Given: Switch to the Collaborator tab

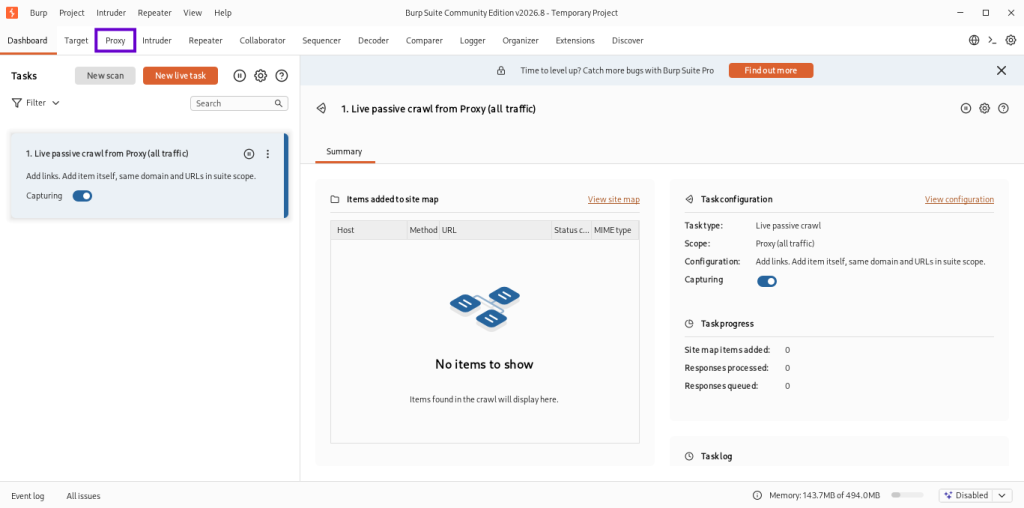Looking at the screenshot, I should click(263, 40).
